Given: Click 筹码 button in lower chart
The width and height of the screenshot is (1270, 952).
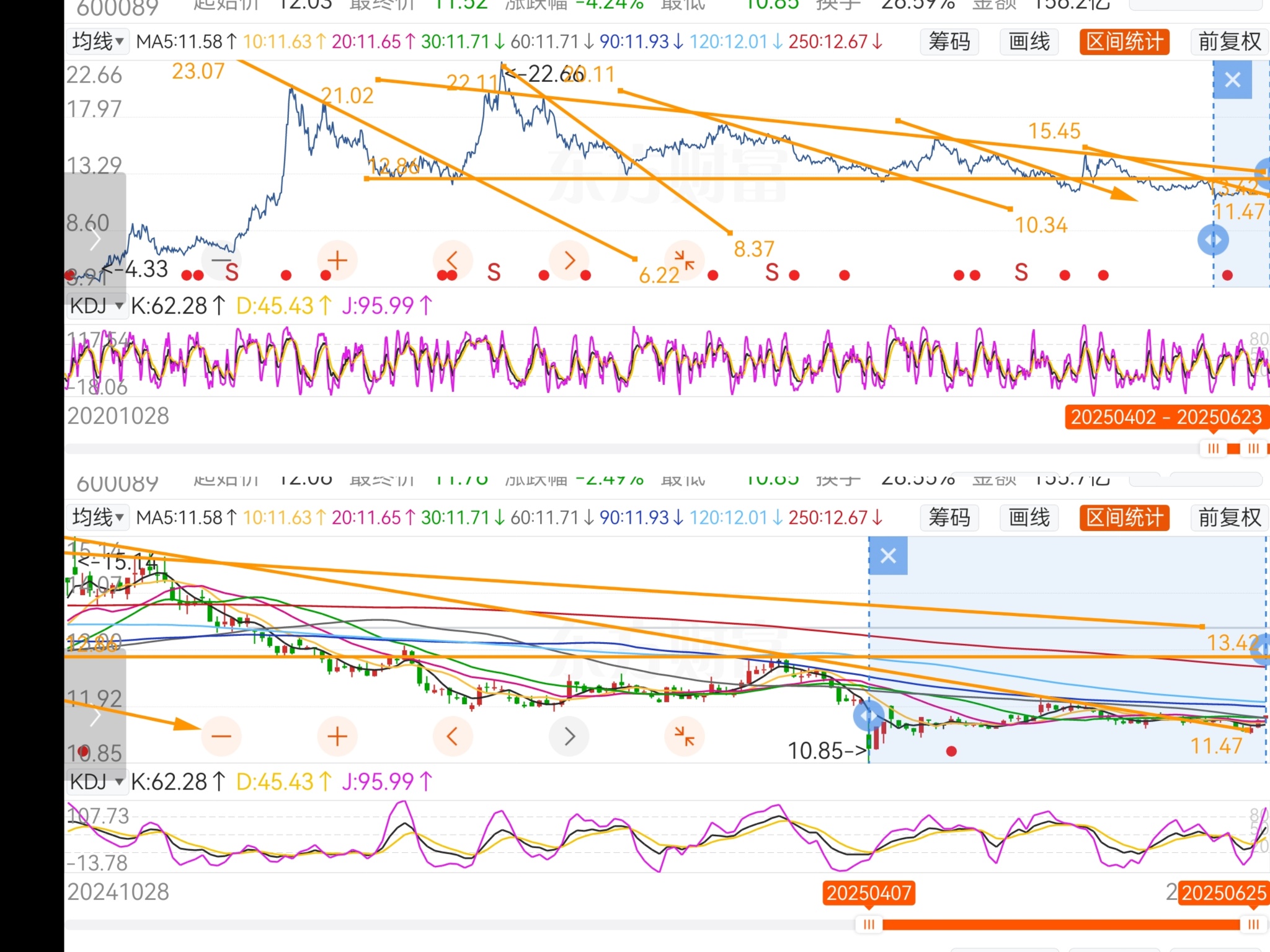Looking at the screenshot, I should coord(949,517).
